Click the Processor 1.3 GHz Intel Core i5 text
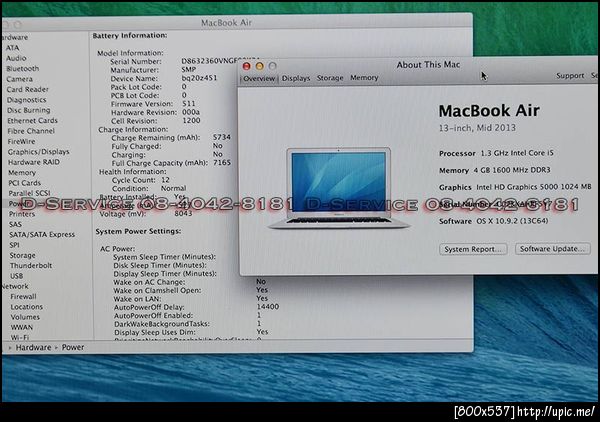600x422 pixels. (496, 153)
